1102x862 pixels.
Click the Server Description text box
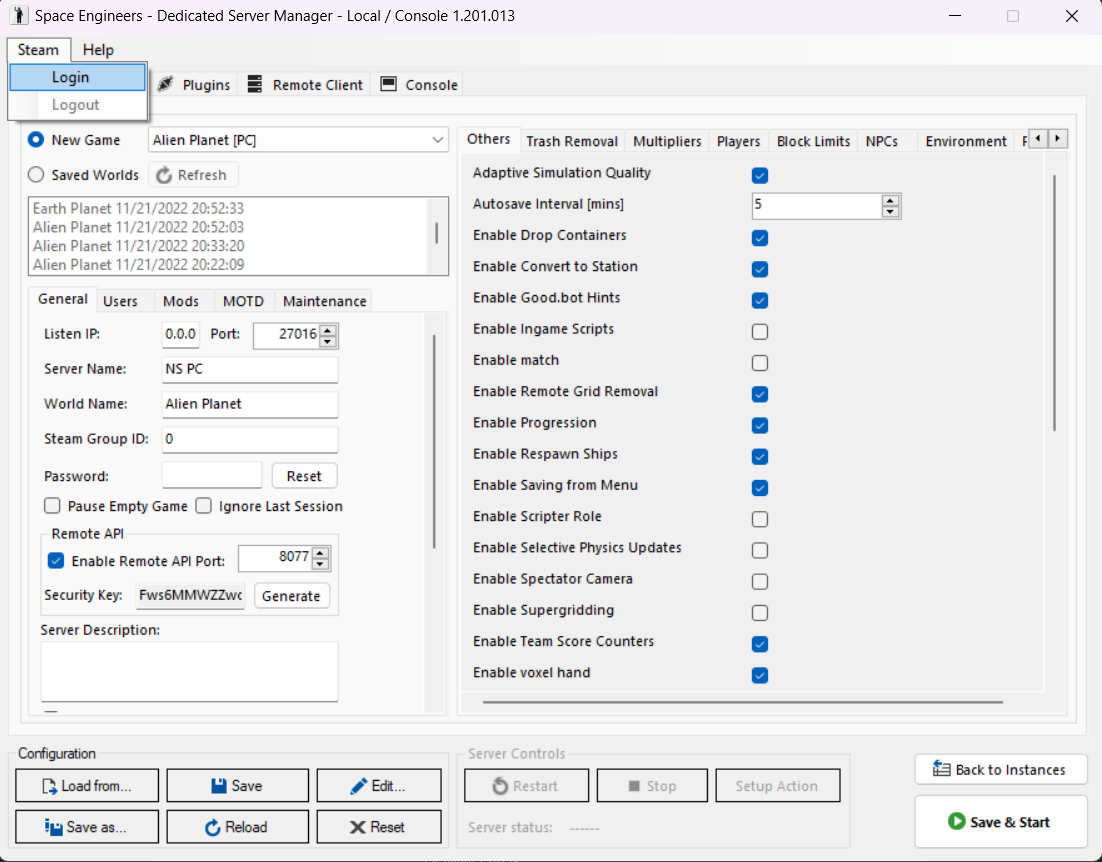pos(189,671)
